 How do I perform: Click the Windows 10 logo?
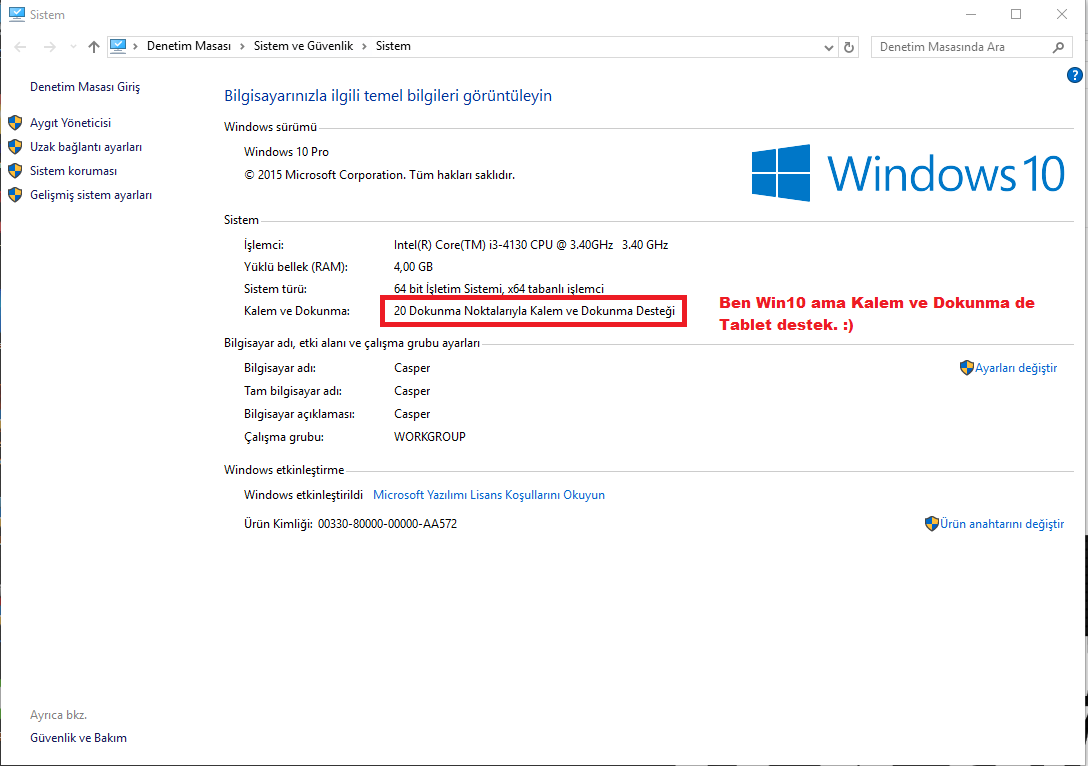[908, 173]
